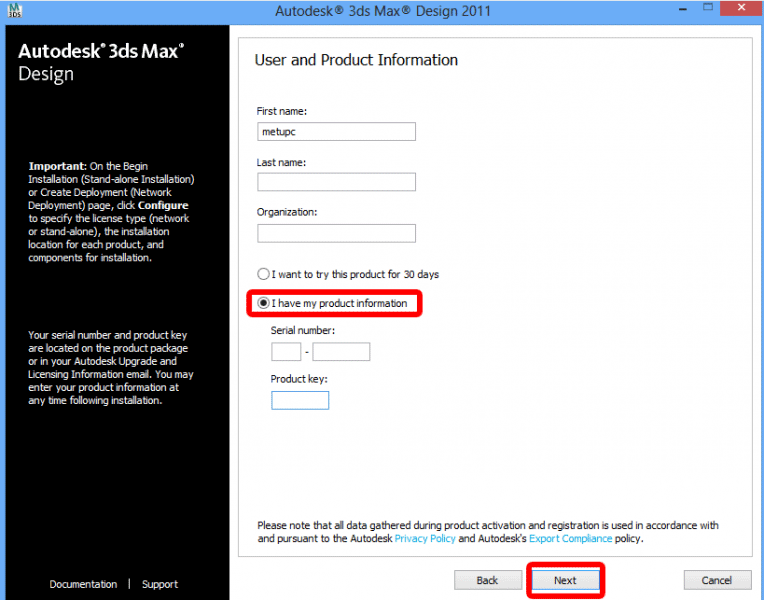This screenshot has height=600, width=764.
Task: Open the Export Compliance link
Action: tap(571, 539)
